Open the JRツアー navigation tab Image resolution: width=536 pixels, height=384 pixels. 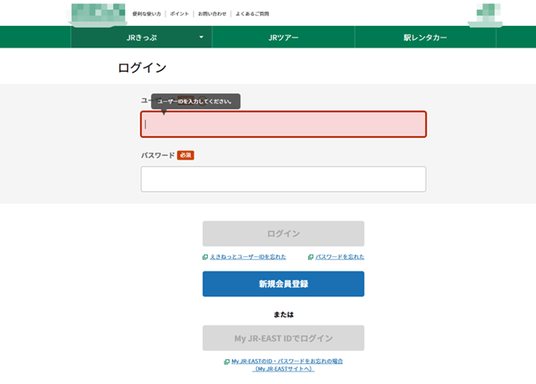coord(283,37)
